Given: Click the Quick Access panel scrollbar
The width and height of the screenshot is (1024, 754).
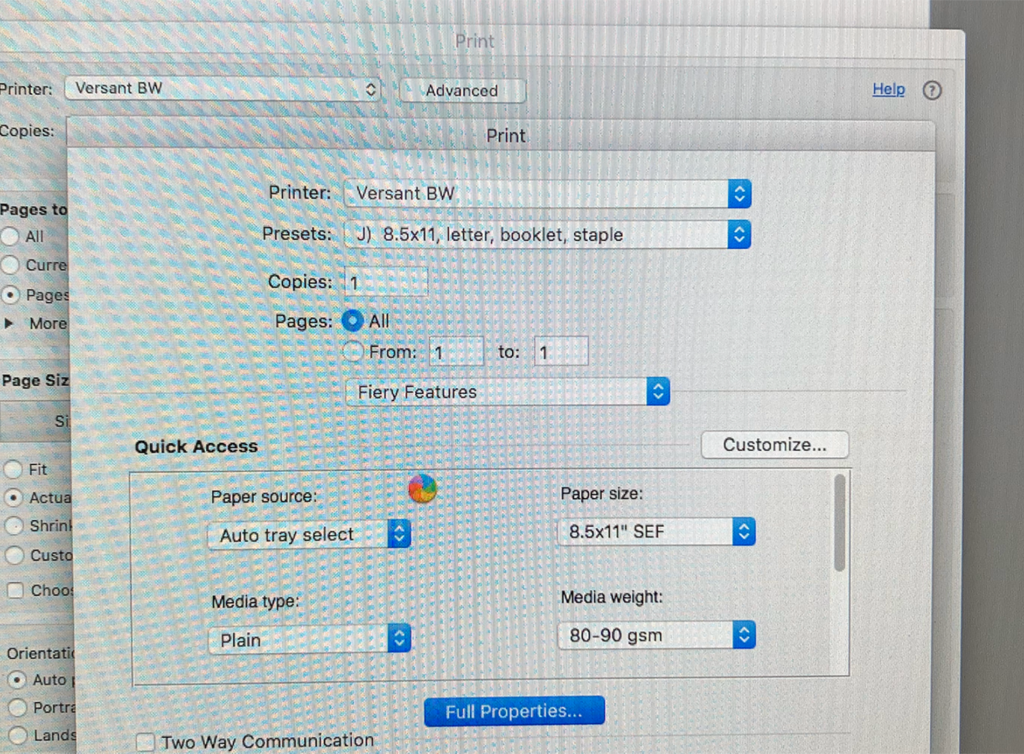Looking at the screenshot, I should [840, 523].
